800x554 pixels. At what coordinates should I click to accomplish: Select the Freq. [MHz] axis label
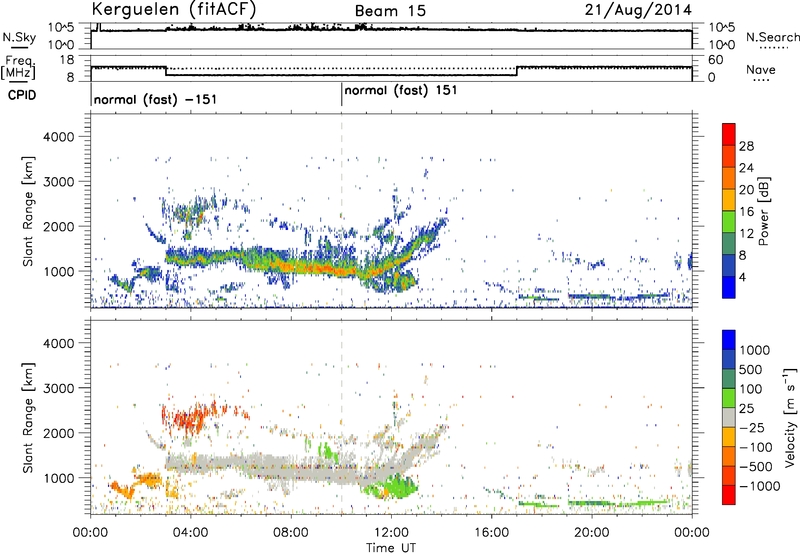coord(19,68)
